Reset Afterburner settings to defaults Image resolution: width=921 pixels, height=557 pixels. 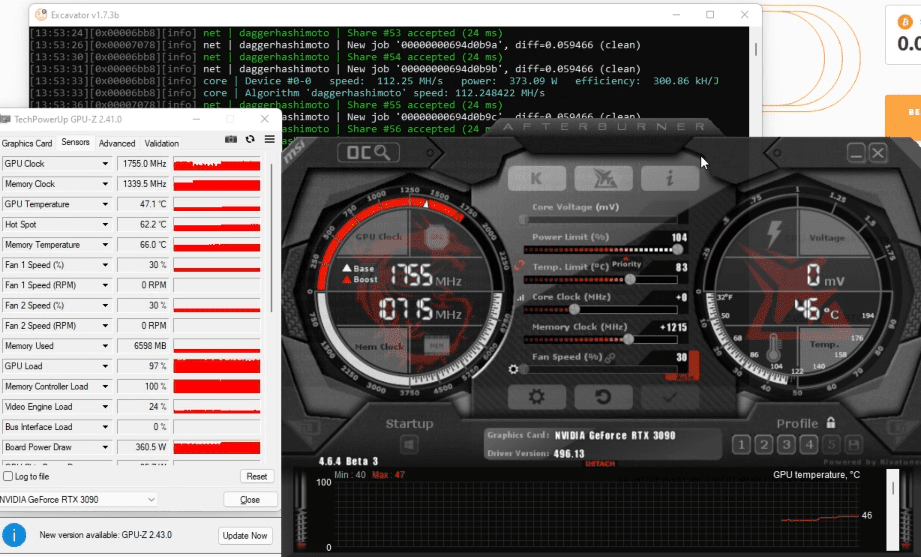[x=603, y=397]
